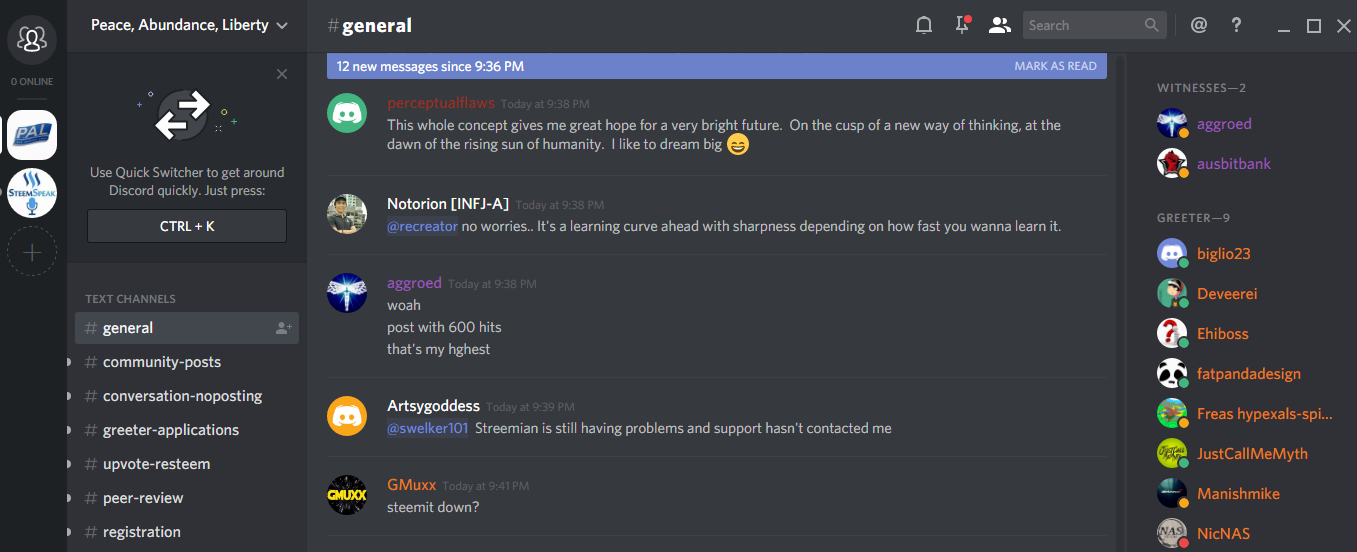Click the @recreator mention link
The image size is (1357, 552).
pyautogui.click(x=422, y=226)
